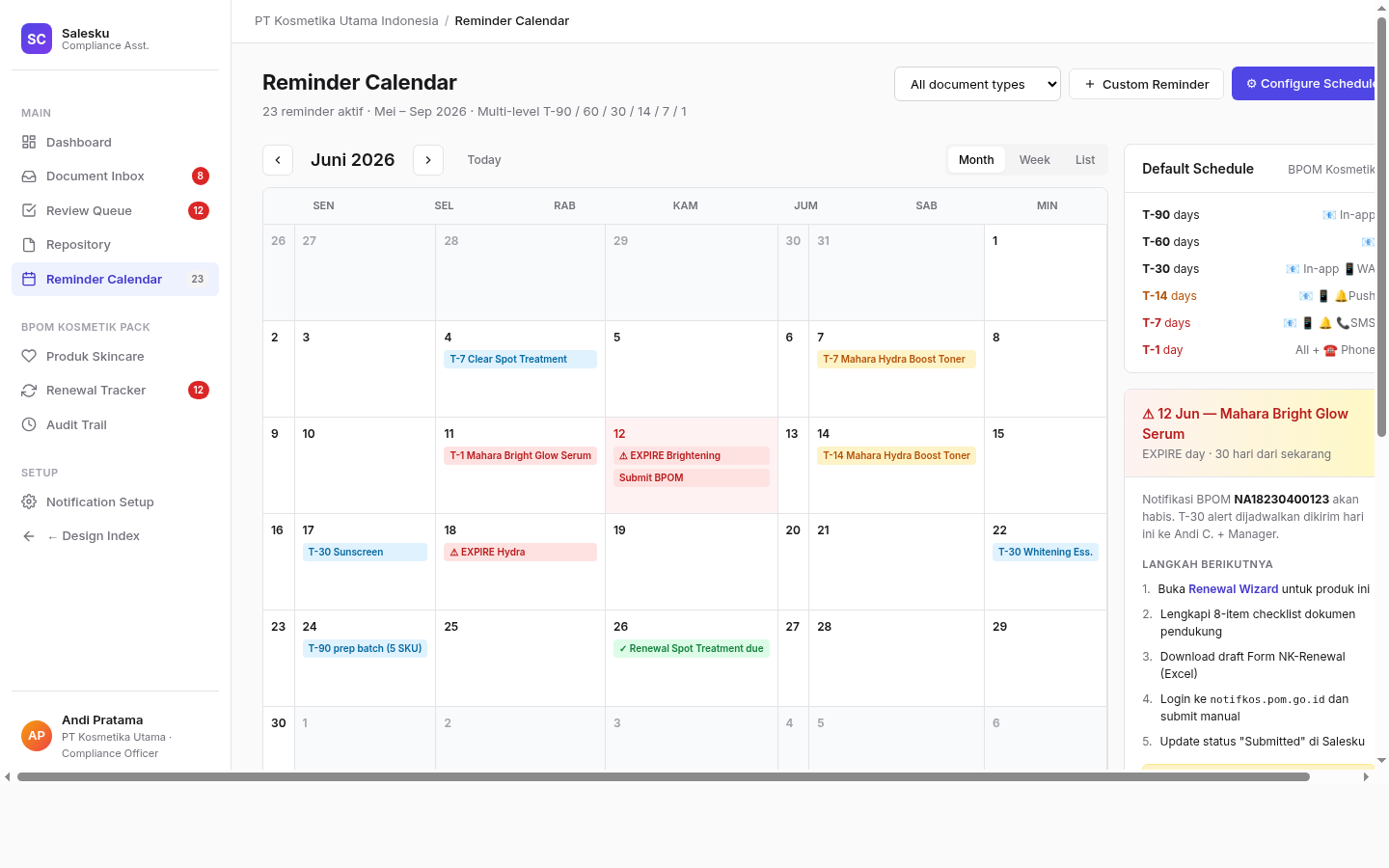Click the Today button
The height and width of the screenshot is (868, 1389).
(x=484, y=160)
